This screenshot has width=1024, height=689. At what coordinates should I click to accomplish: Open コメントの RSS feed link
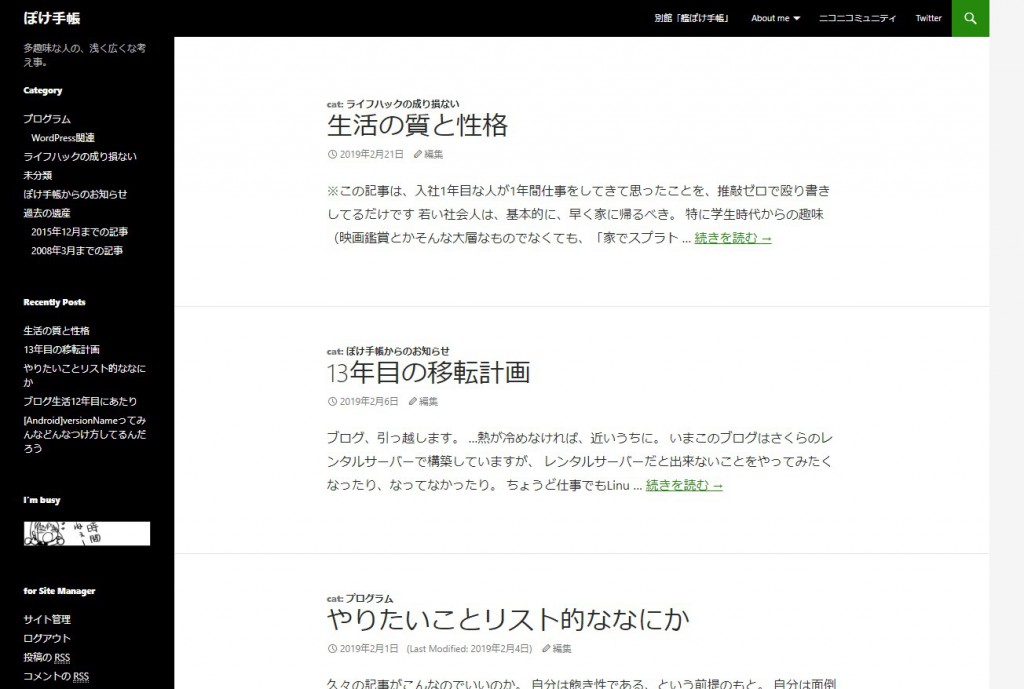[56, 677]
